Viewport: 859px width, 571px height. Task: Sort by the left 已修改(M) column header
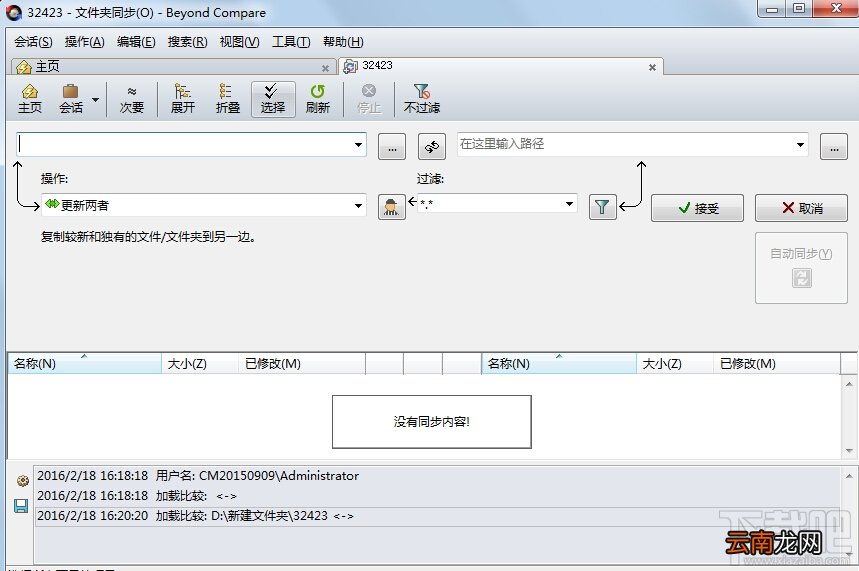point(302,364)
